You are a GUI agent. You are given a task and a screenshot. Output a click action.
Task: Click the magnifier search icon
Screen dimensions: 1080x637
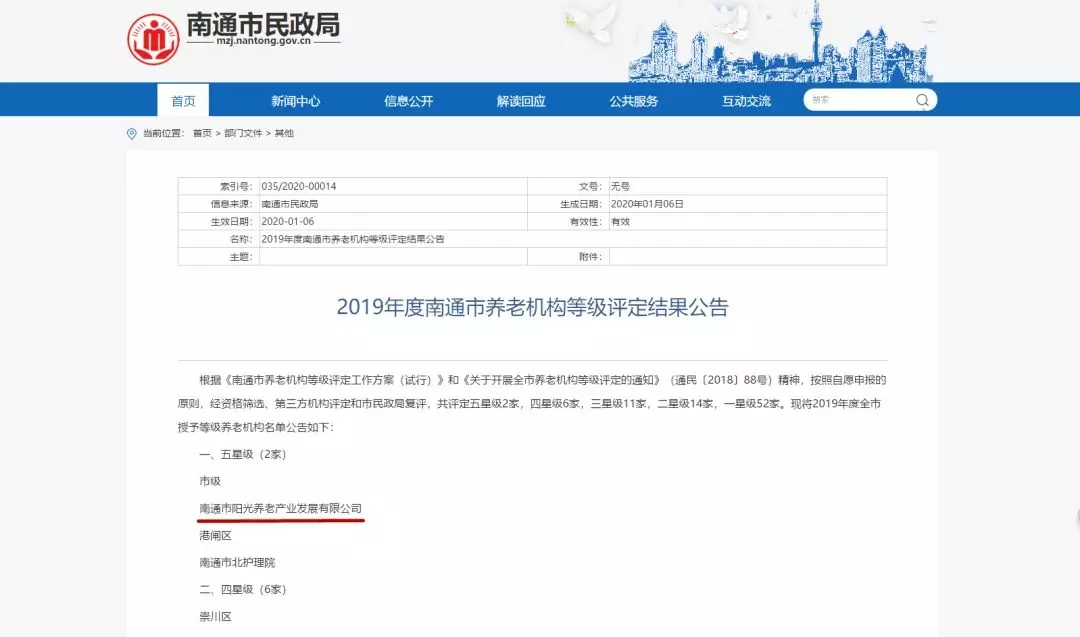coord(922,100)
